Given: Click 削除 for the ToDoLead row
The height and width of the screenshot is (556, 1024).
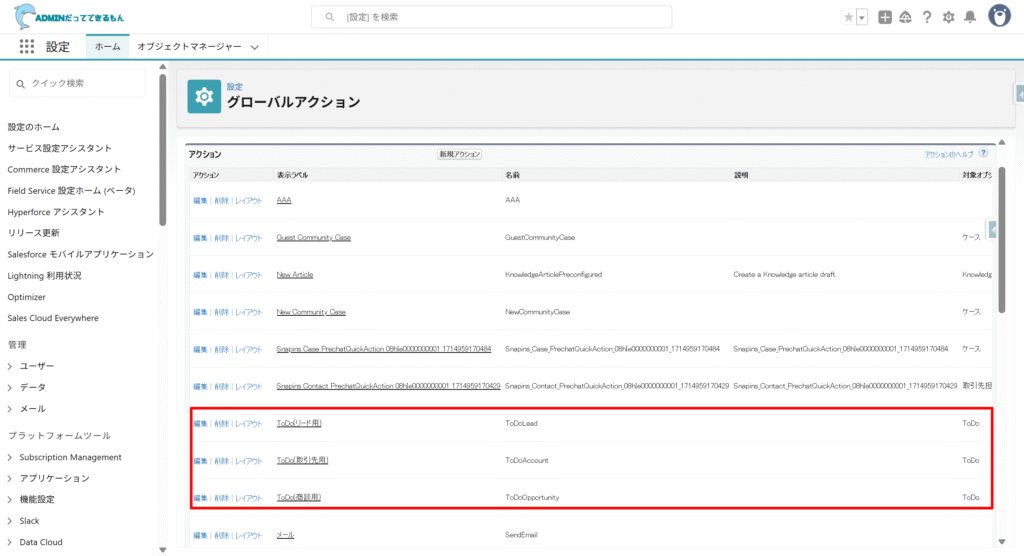Looking at the screenshot, I should (221, 423).
